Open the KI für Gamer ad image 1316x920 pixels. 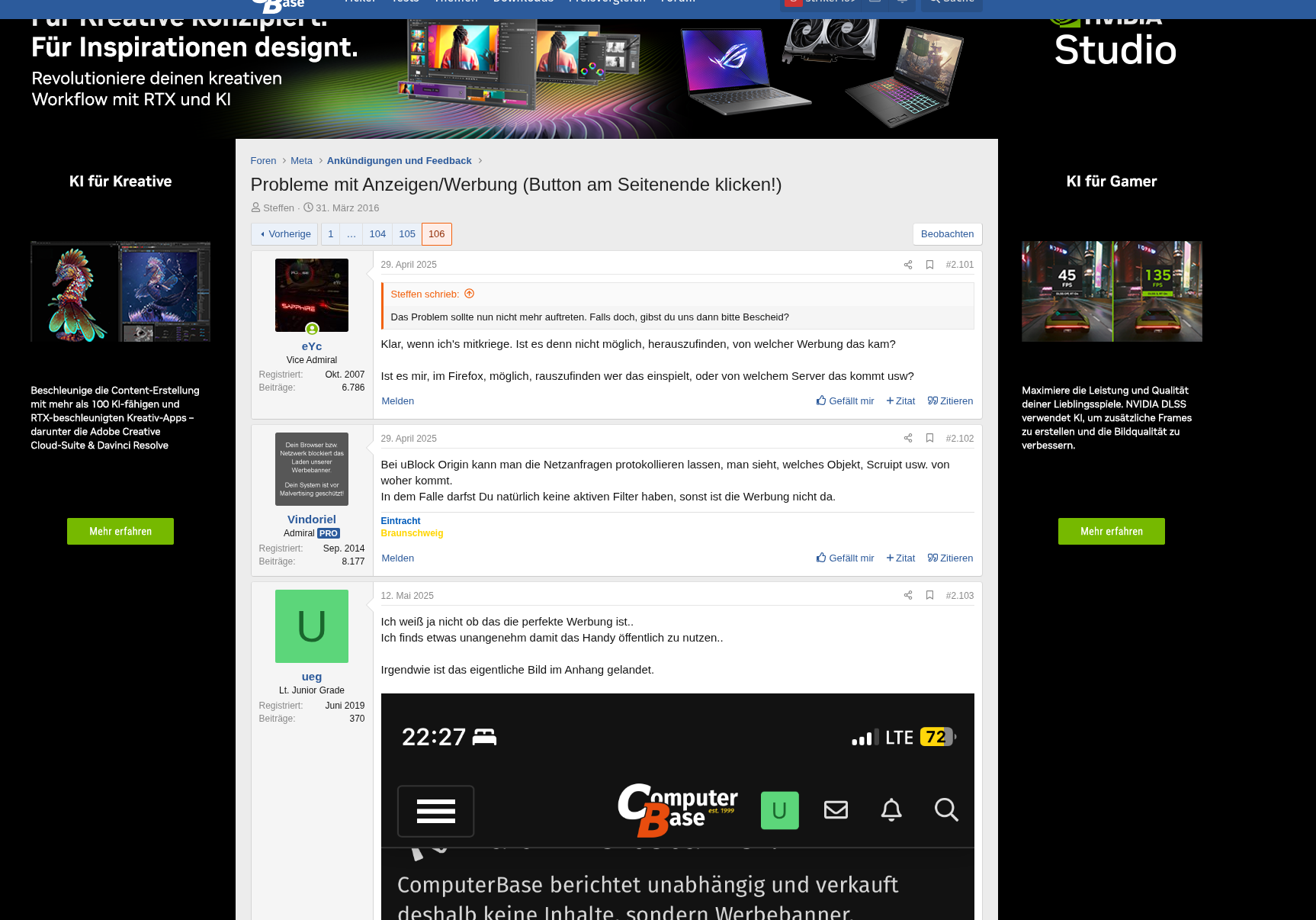tap(1112, 291)
